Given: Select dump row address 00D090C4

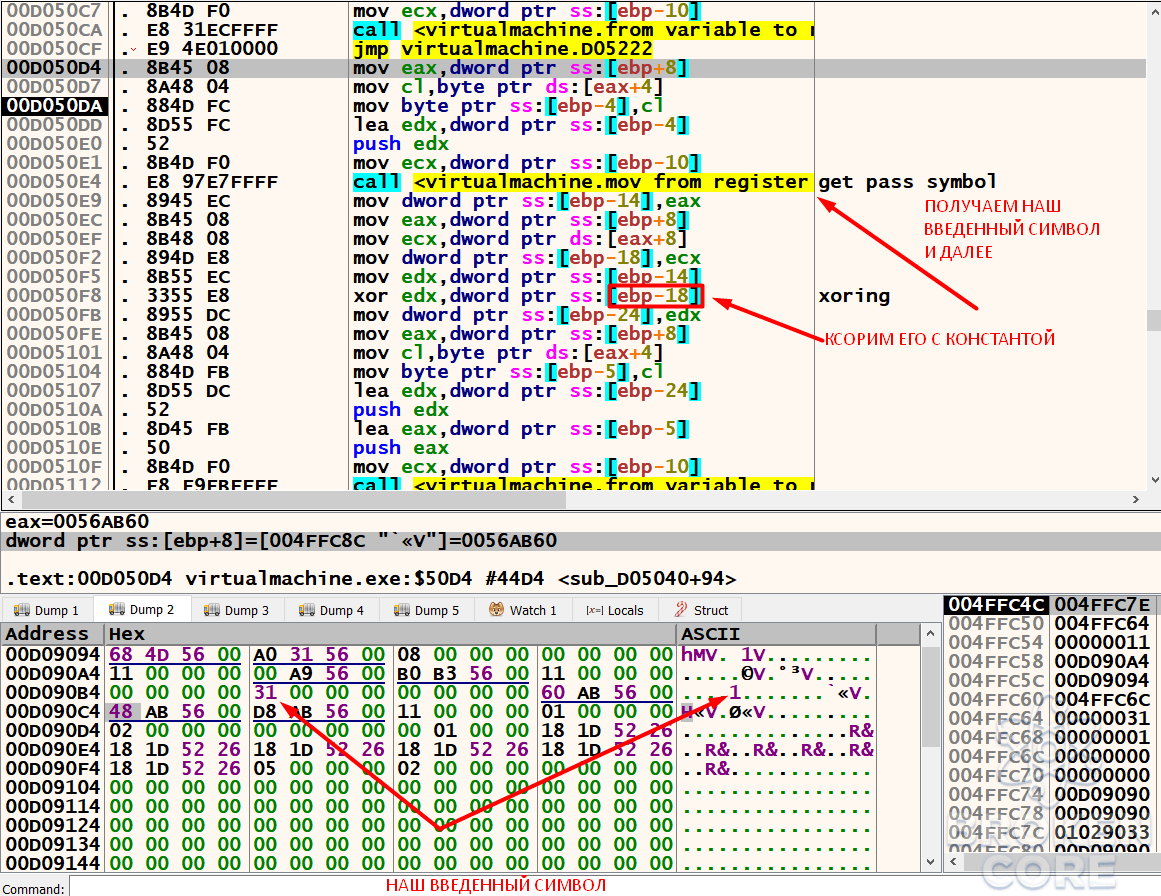Looking at the screenshot, I should click(x=53, y=712).
